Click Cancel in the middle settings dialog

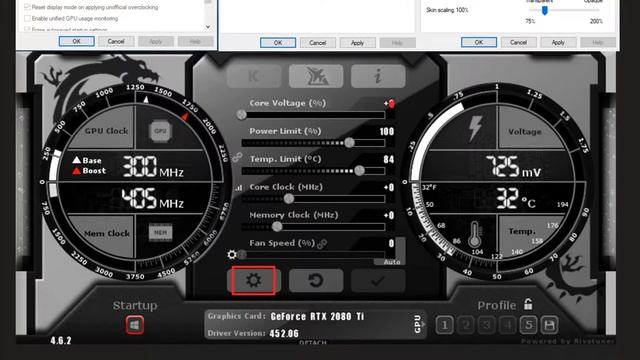pos(318,42)
